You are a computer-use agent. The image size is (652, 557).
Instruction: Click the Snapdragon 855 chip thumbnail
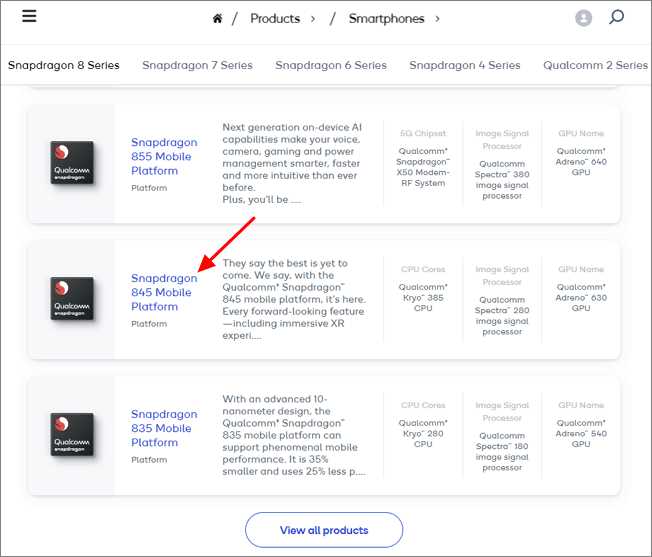point(72,163)
